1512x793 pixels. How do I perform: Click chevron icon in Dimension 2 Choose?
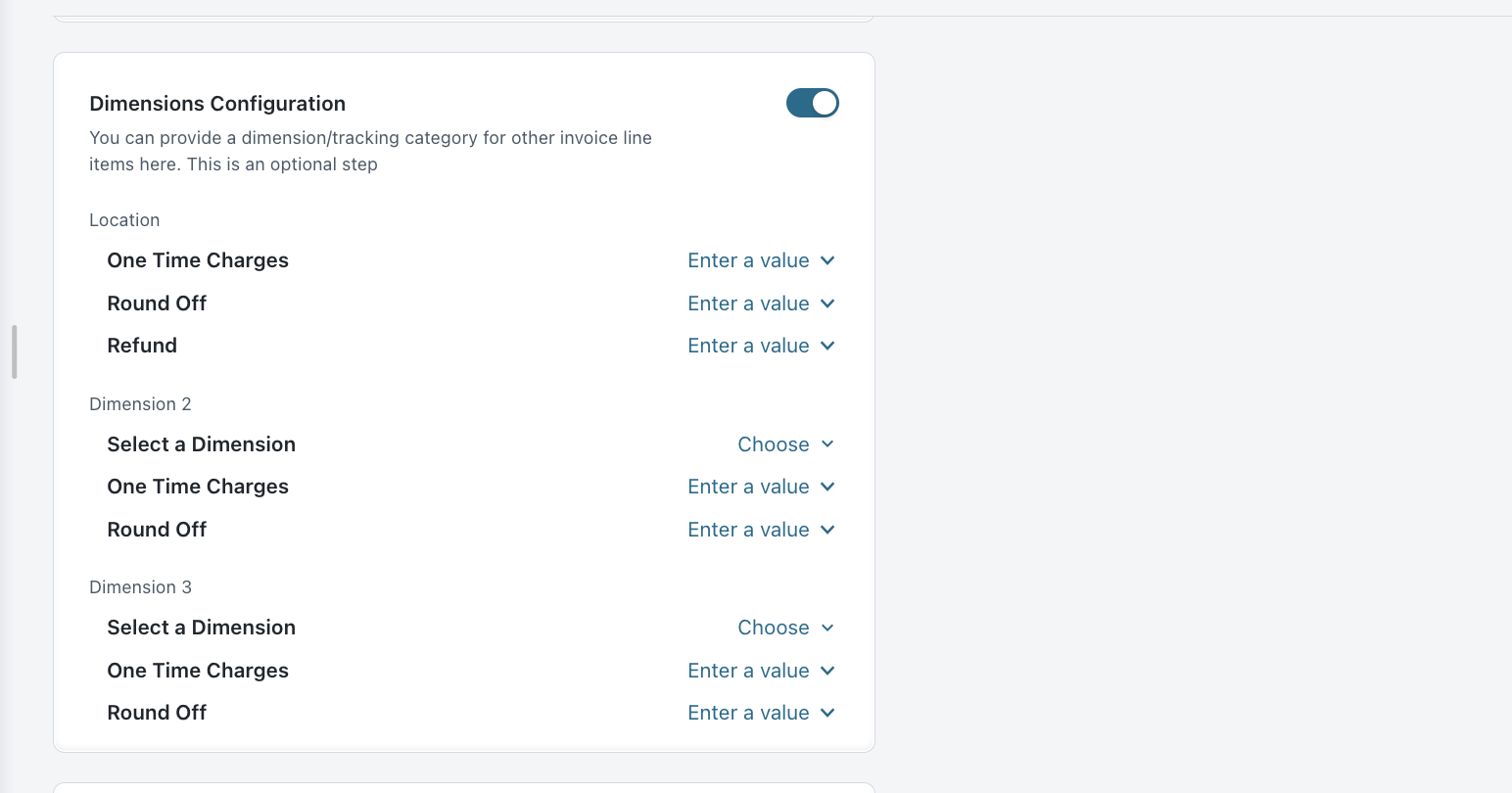(x=827, y=444)
